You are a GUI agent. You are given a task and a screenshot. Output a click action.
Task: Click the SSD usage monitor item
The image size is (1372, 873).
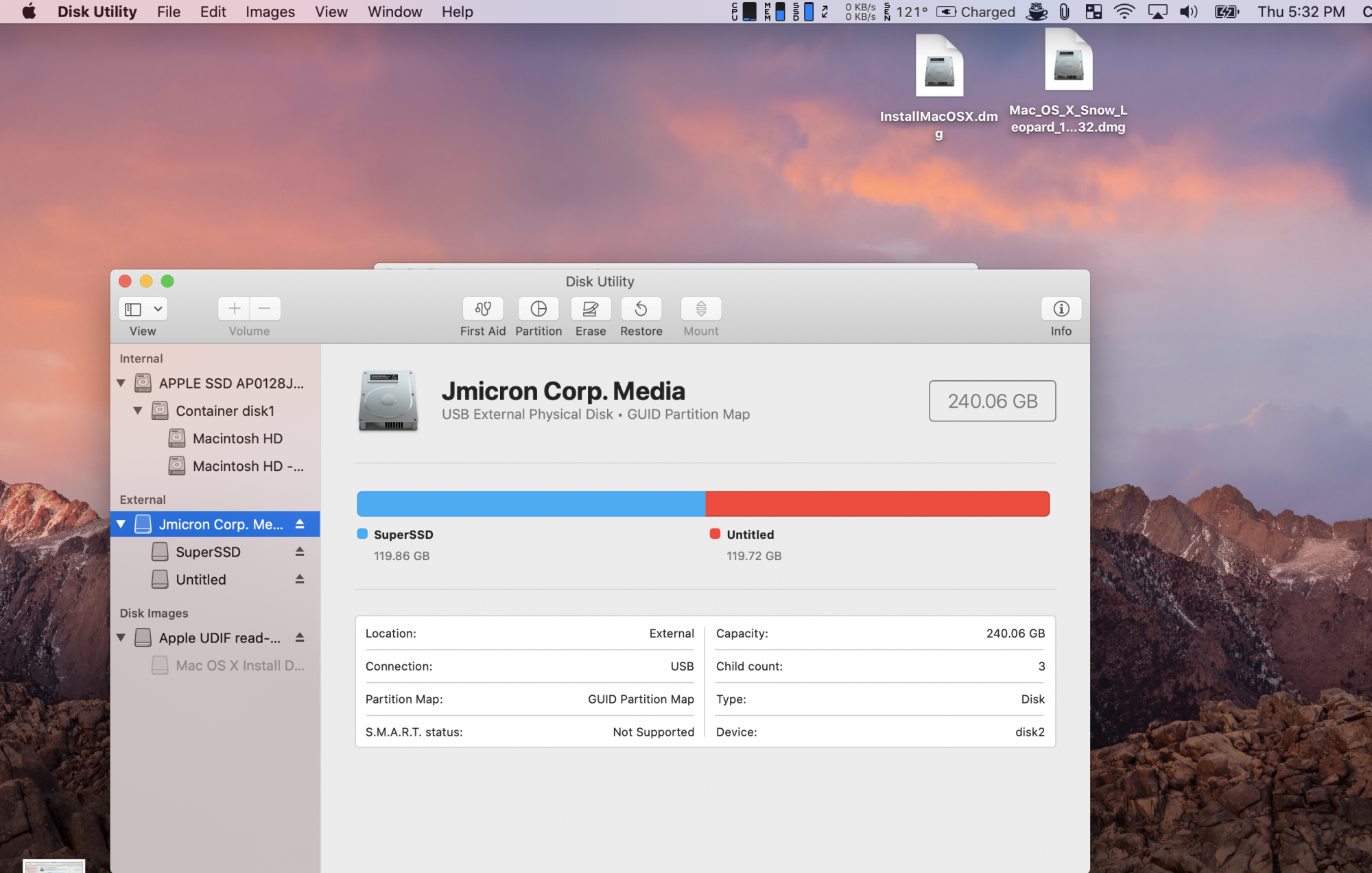[803, 12]
